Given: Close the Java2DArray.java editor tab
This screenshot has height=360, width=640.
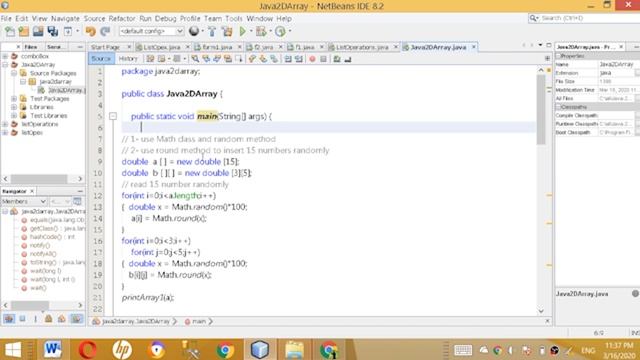Looking at the screenshot, I should 473,47.
